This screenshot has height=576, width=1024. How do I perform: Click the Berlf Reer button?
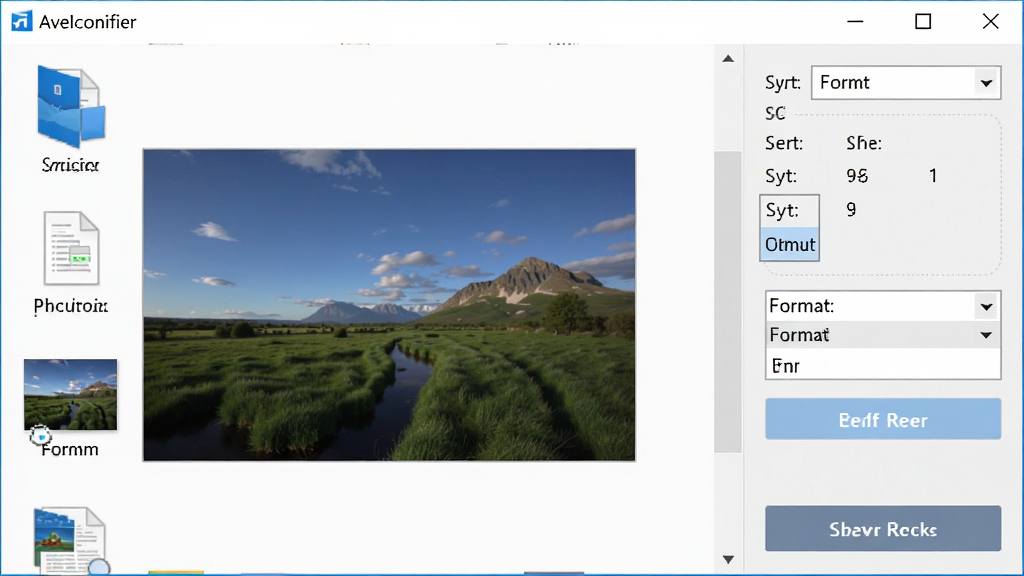coord(883,419)
